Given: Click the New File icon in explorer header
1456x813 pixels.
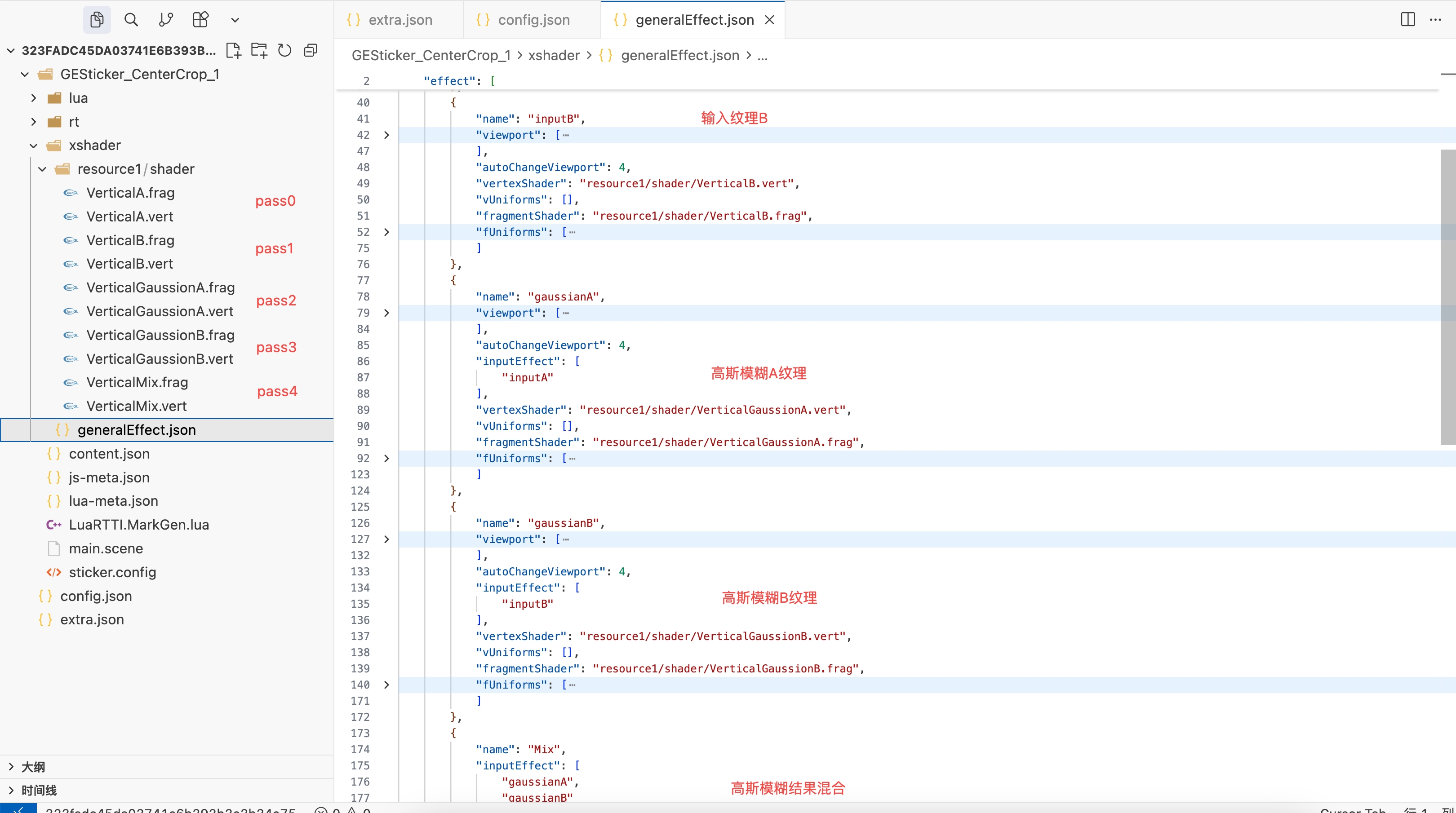Looking at the screenshot, I should pos(233,50).
